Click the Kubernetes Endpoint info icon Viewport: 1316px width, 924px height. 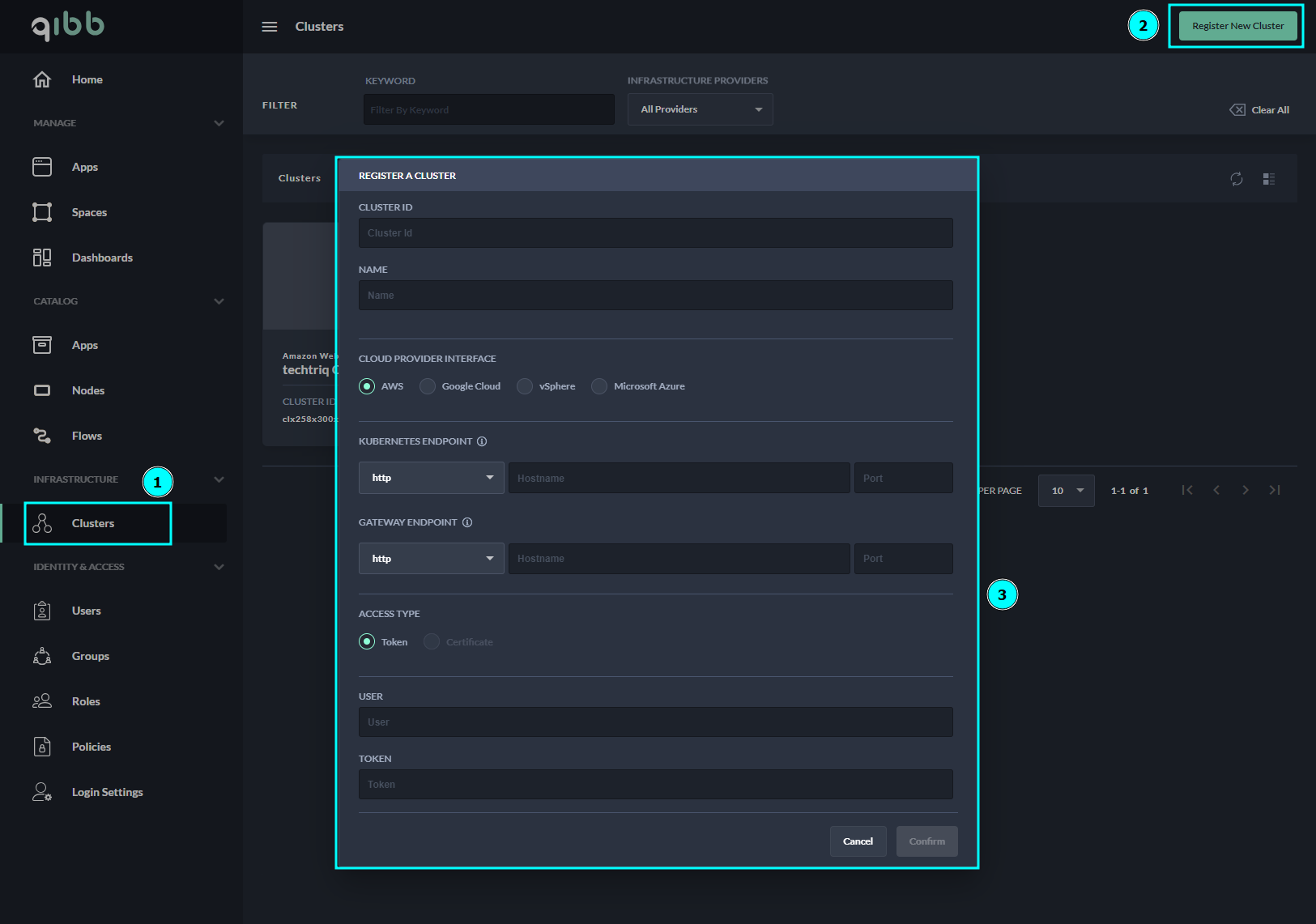(482, 441)
